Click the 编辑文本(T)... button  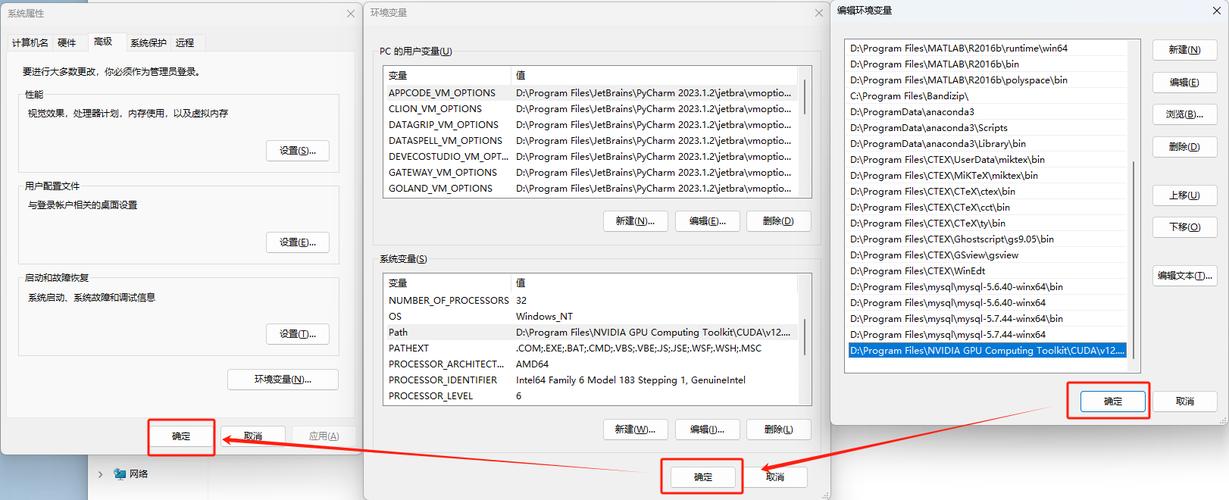click(x=1185, y=275)
